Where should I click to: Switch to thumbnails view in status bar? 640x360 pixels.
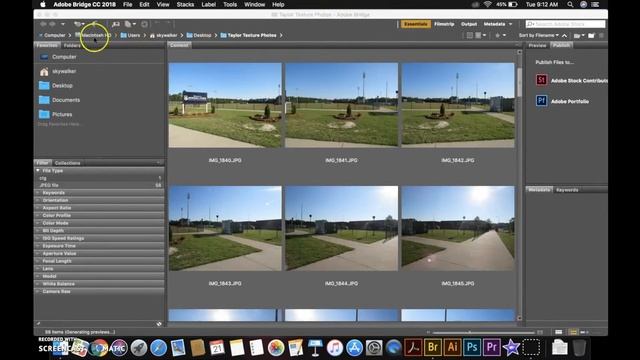573,332
